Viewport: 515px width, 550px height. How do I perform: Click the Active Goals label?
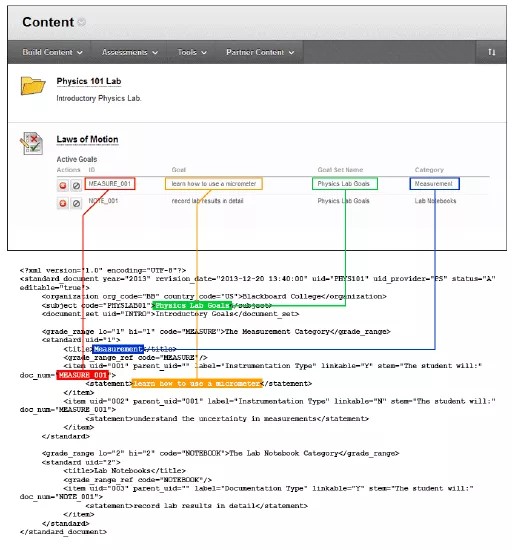pyautogui.click(x=77, y=159)
